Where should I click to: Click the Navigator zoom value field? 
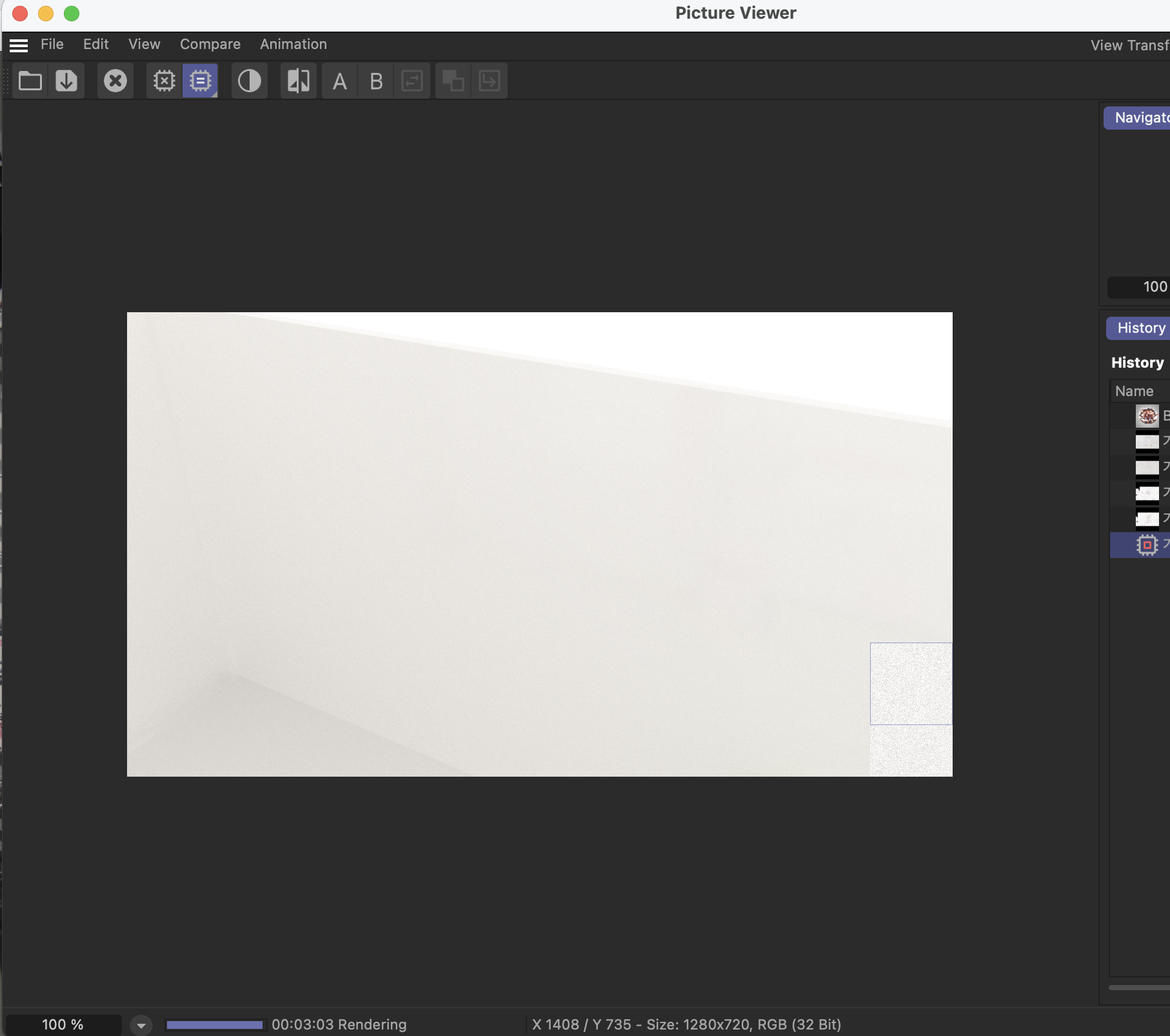click(1139, 287)
